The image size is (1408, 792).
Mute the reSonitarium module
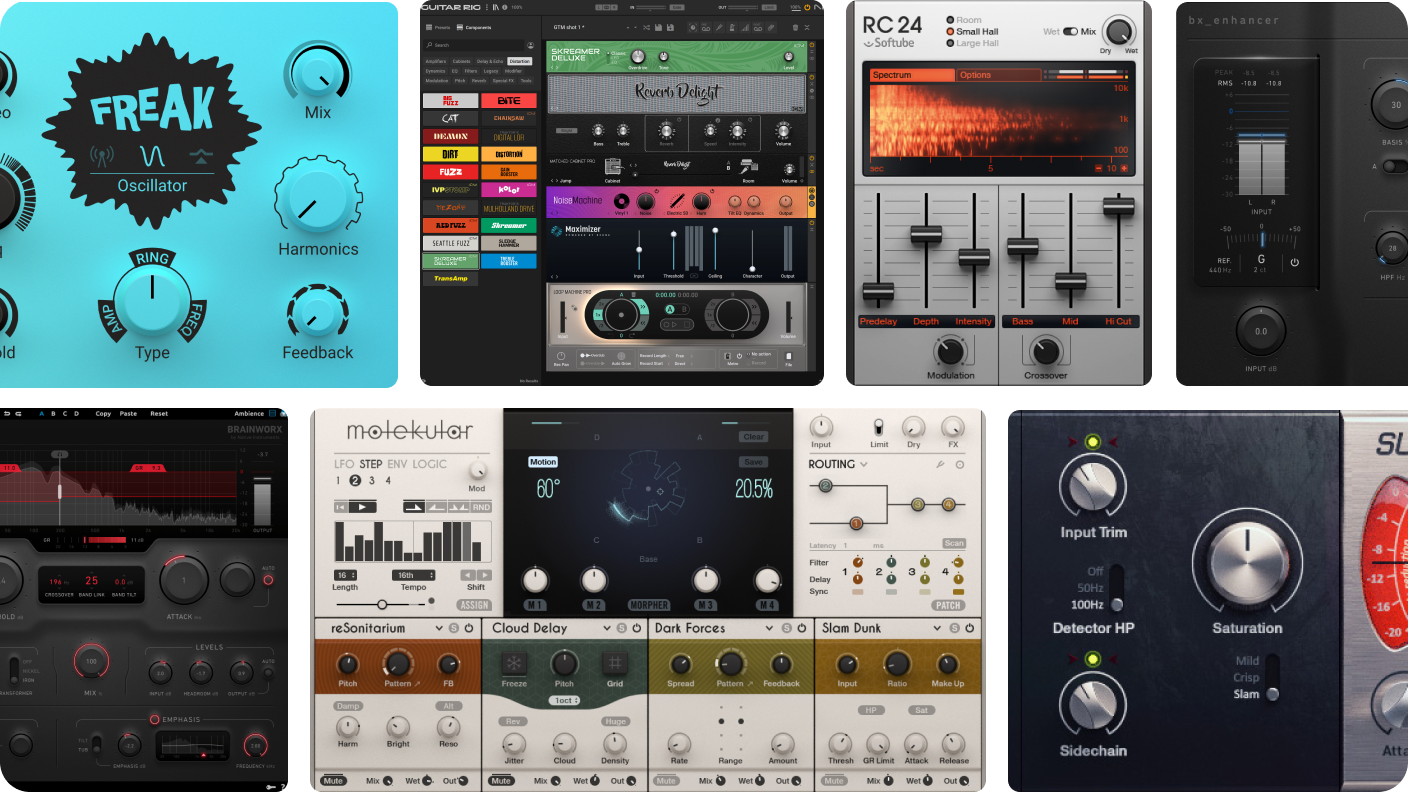tap(333, 780)
